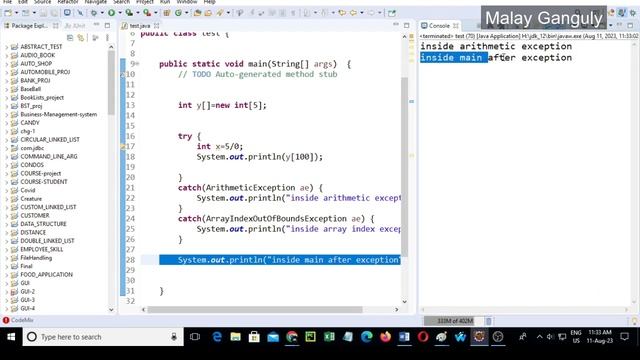Click in Windows search box
The height and width of the screenshot is (360, 640).
pos(102,337)
